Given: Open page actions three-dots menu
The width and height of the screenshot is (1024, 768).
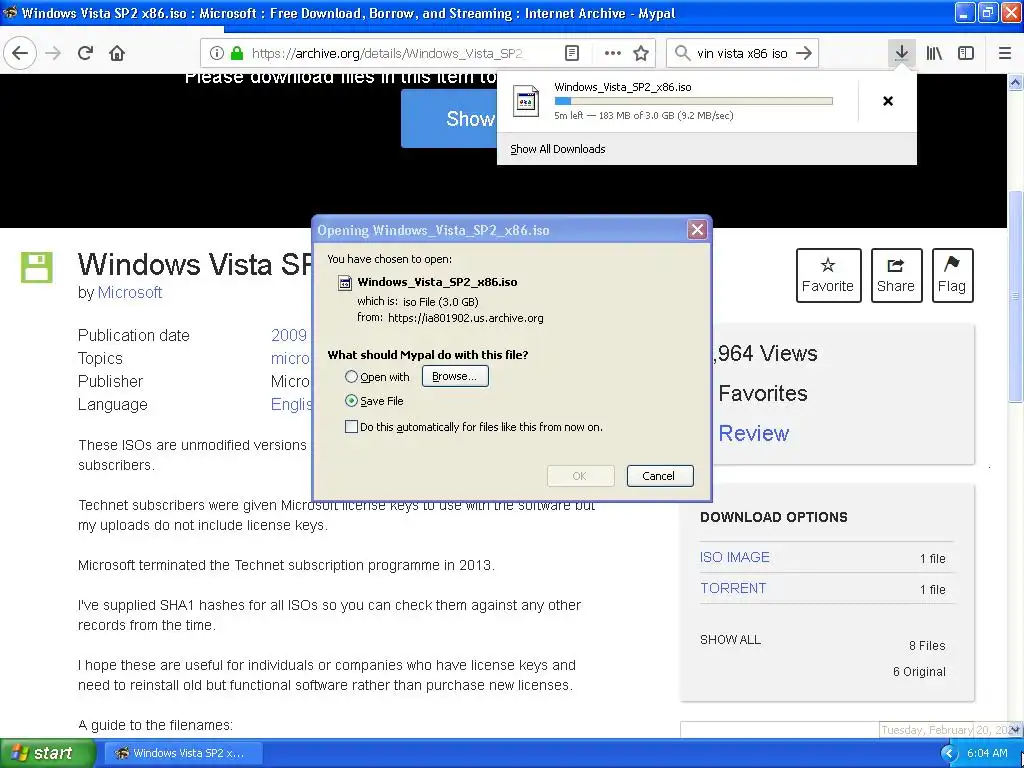Looking at the screenshot, I should click(613, 53).
